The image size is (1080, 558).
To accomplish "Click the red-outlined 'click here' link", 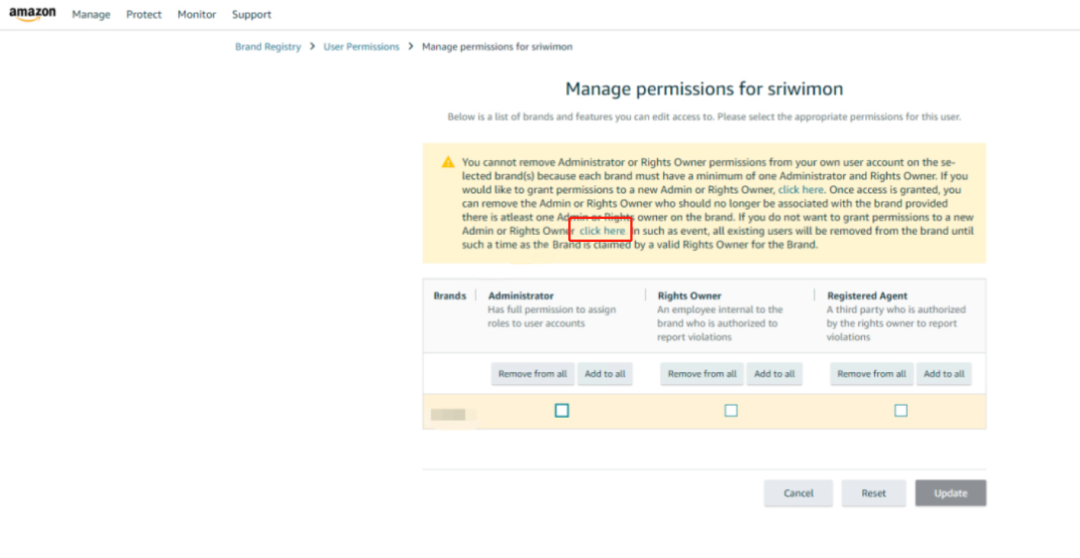I will click(602, 231).
